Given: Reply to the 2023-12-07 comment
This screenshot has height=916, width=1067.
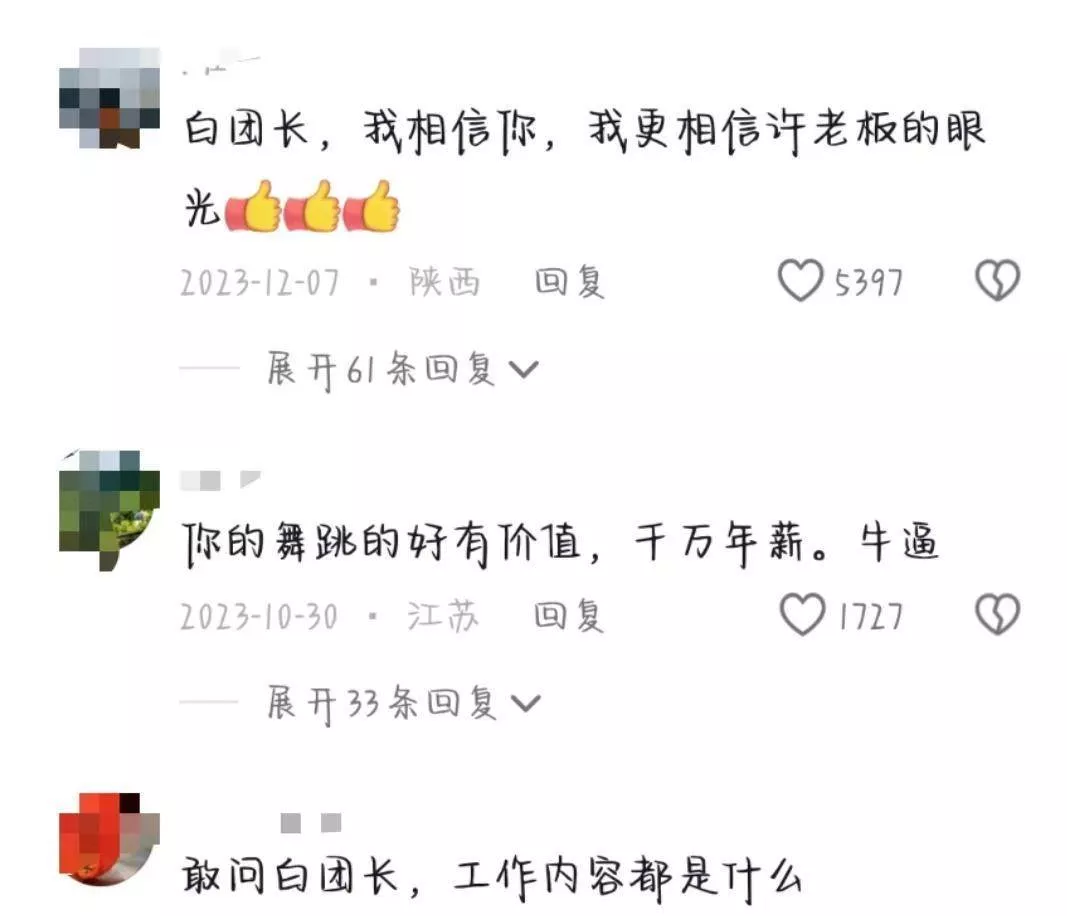Looking at the screenshot, I should click(x=569, y=282).
